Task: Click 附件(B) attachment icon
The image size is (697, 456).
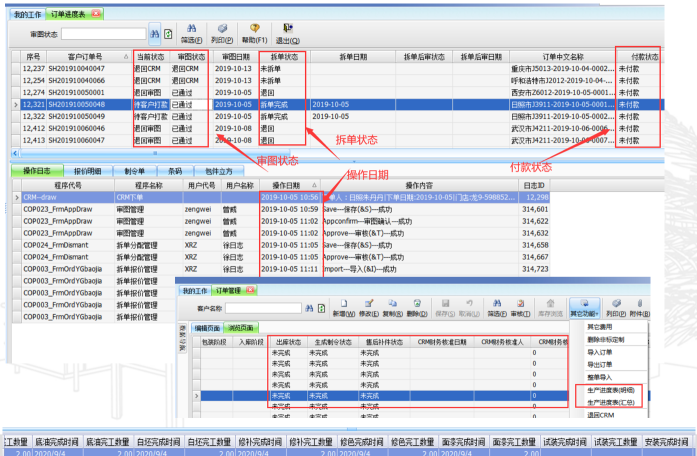Action: (640, 308)
